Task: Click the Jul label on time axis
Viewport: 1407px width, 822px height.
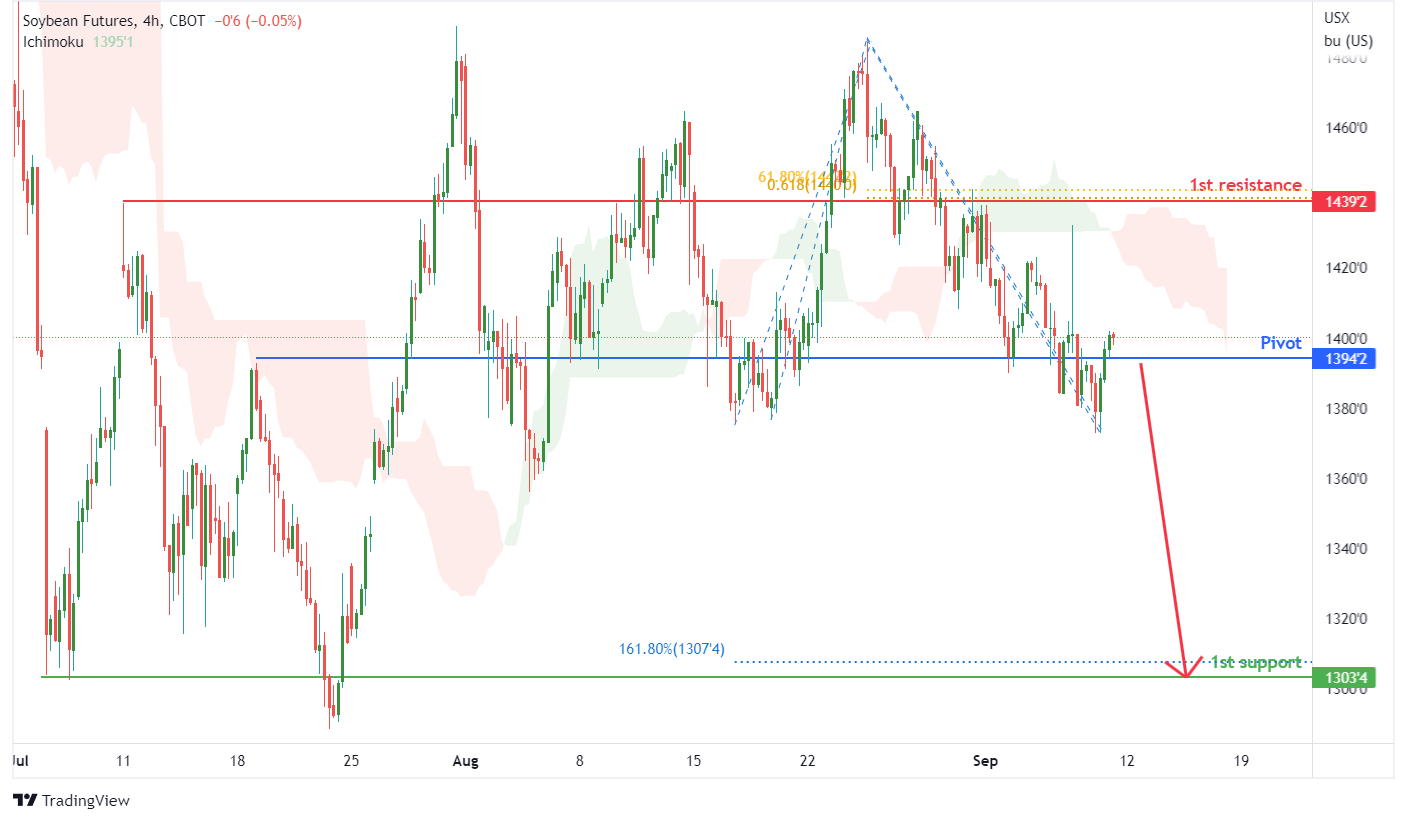Action: click(18, 761)
